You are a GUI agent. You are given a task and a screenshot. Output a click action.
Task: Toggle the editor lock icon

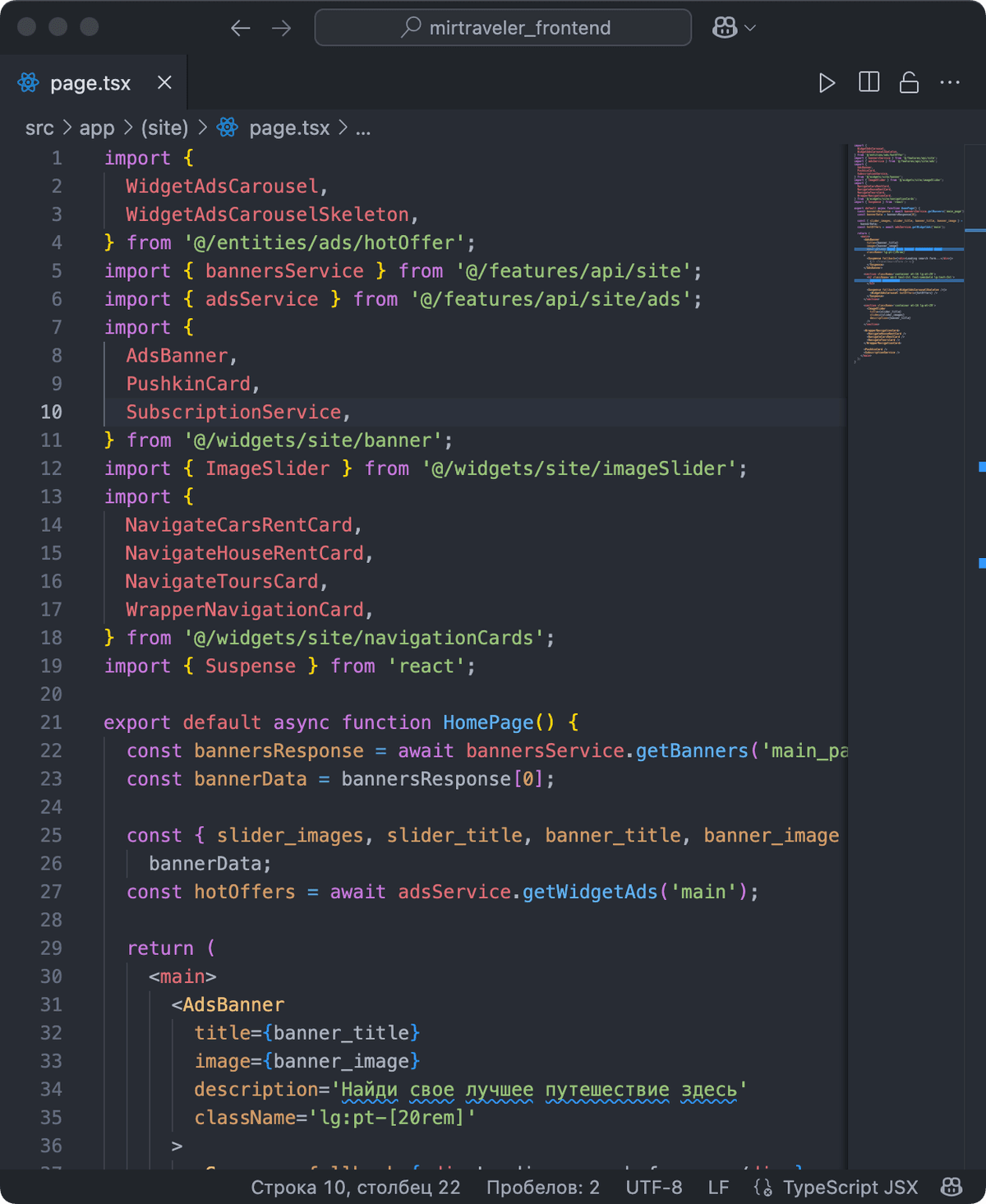point(909,82)
